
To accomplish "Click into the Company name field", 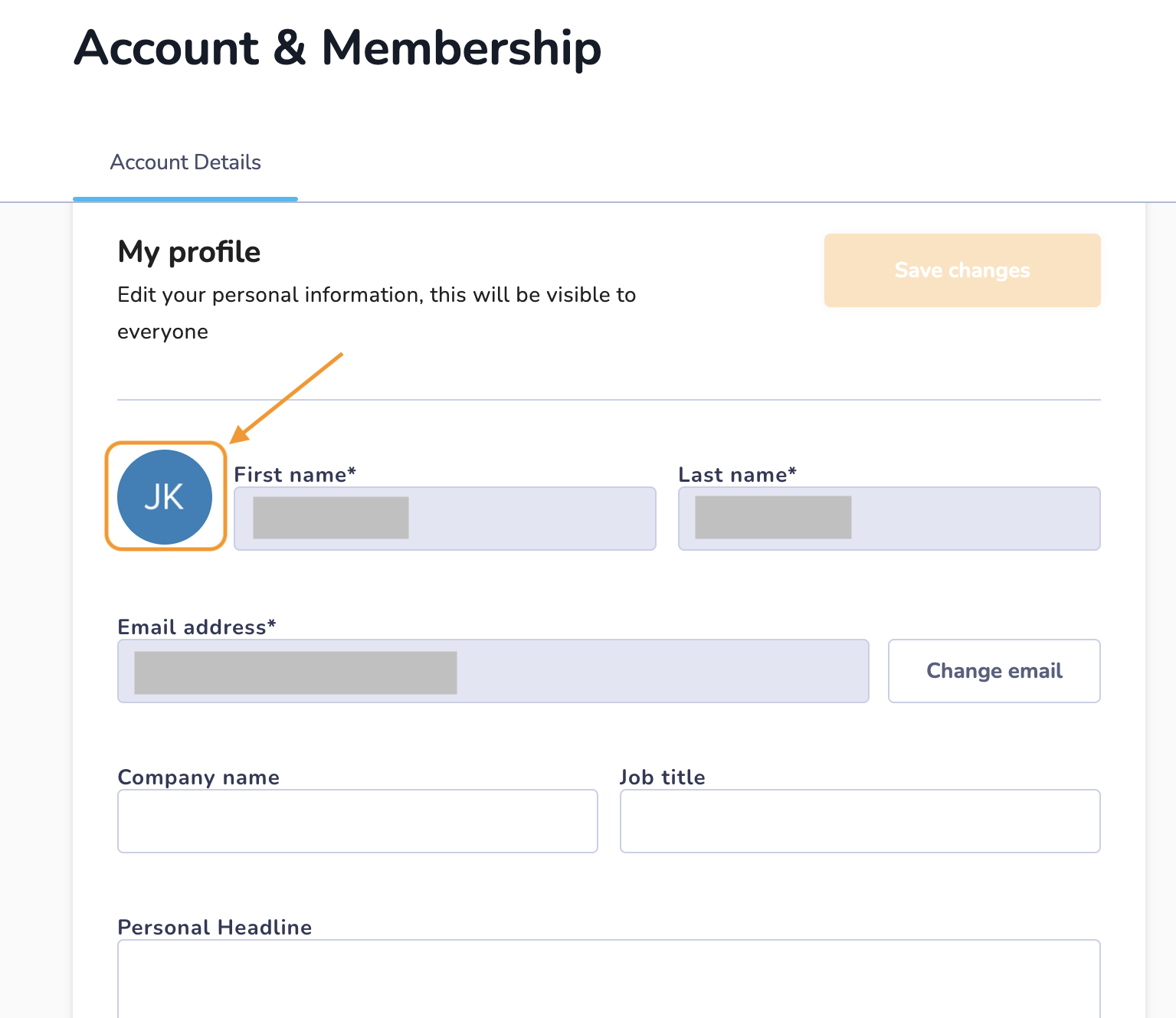I will tap(358, 821).
